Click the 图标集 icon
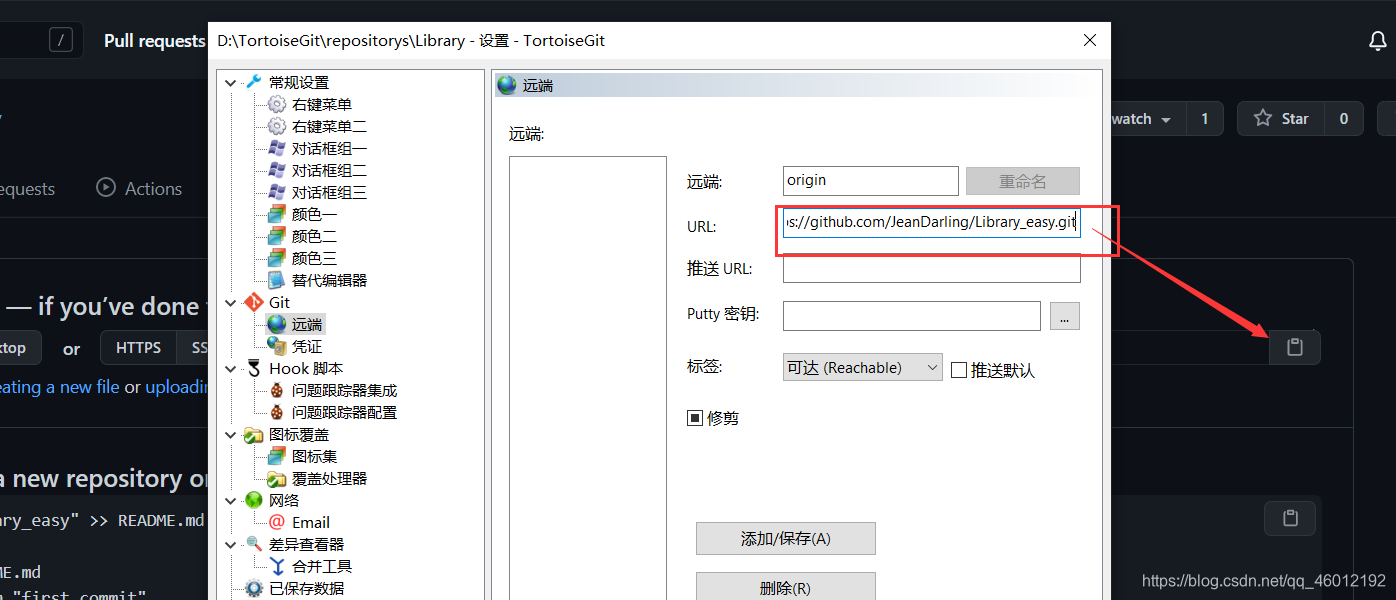This screenshot has height=600, width=1396. pos(276,456)
